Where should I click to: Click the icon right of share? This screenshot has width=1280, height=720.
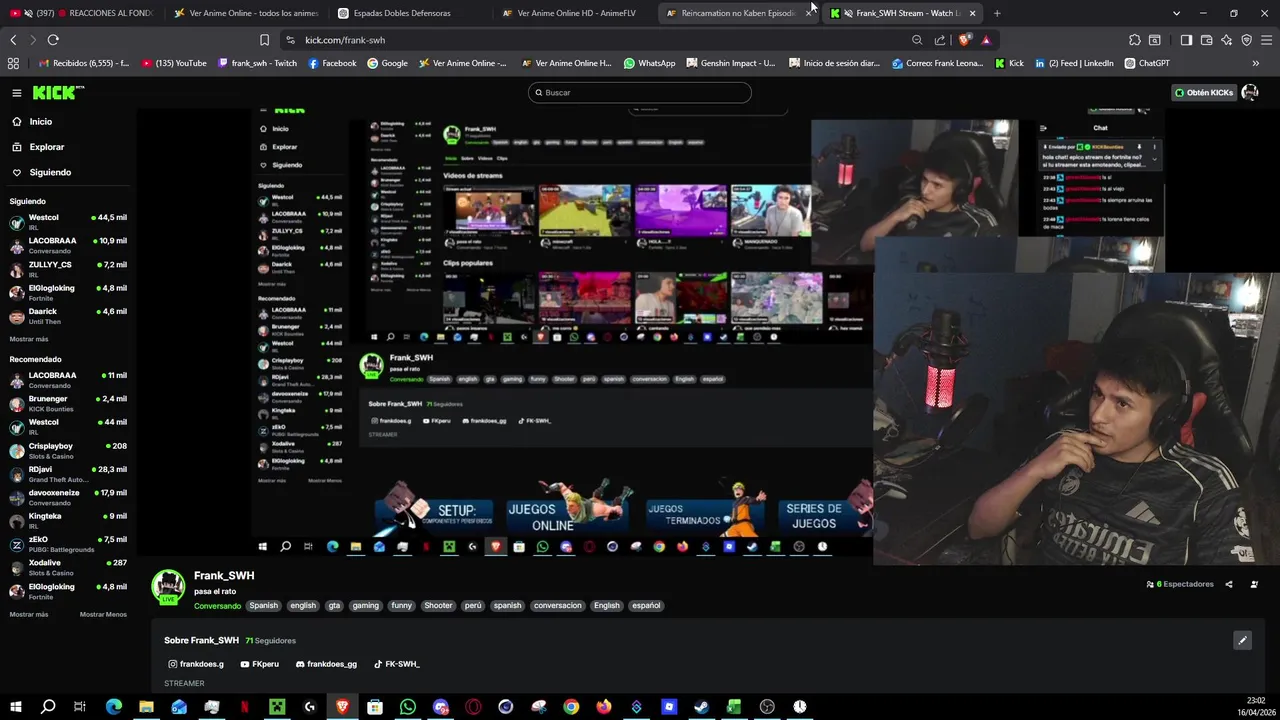tap(1254, 584)
